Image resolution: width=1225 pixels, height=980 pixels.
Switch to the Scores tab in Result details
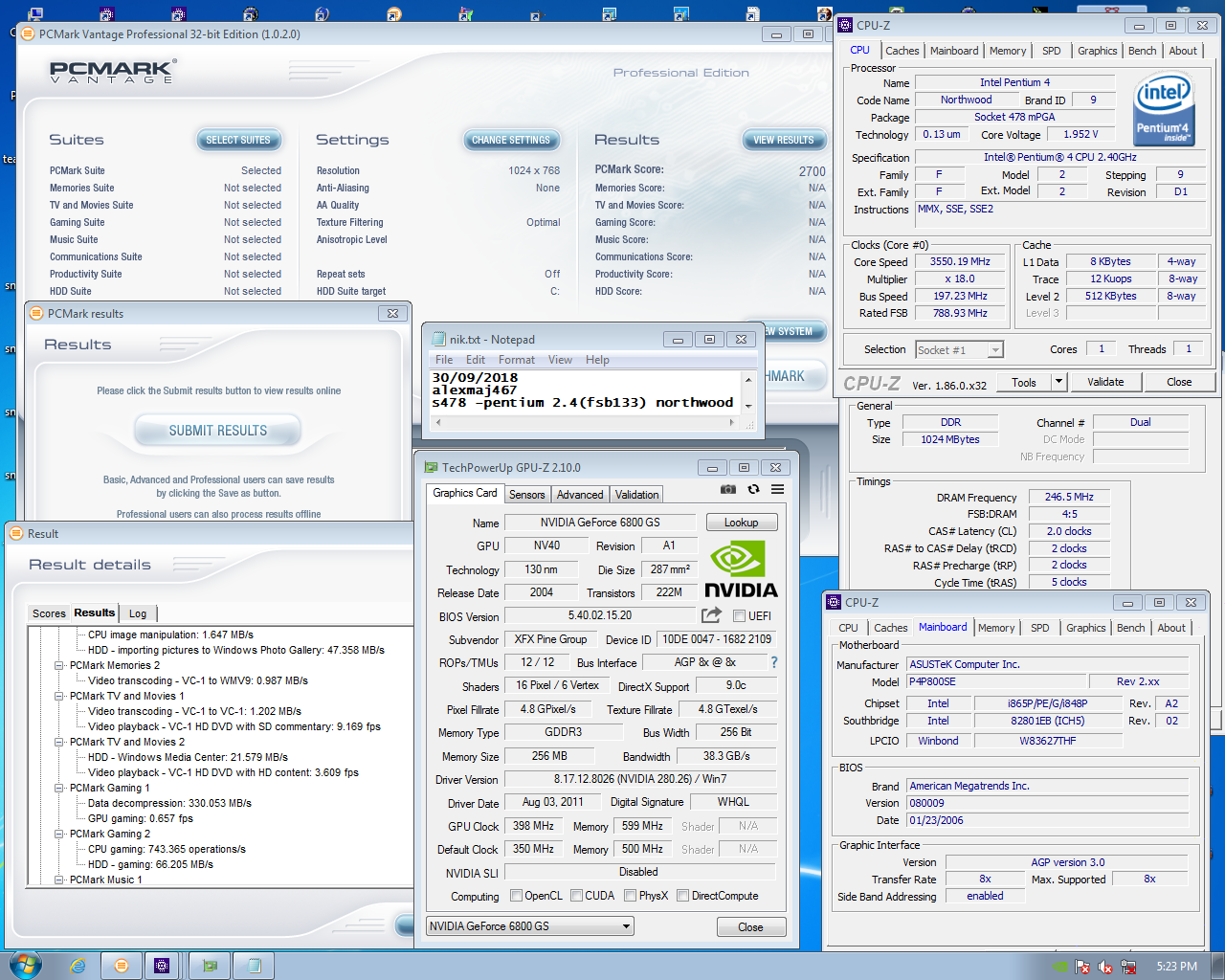click(x=49, y=613)
